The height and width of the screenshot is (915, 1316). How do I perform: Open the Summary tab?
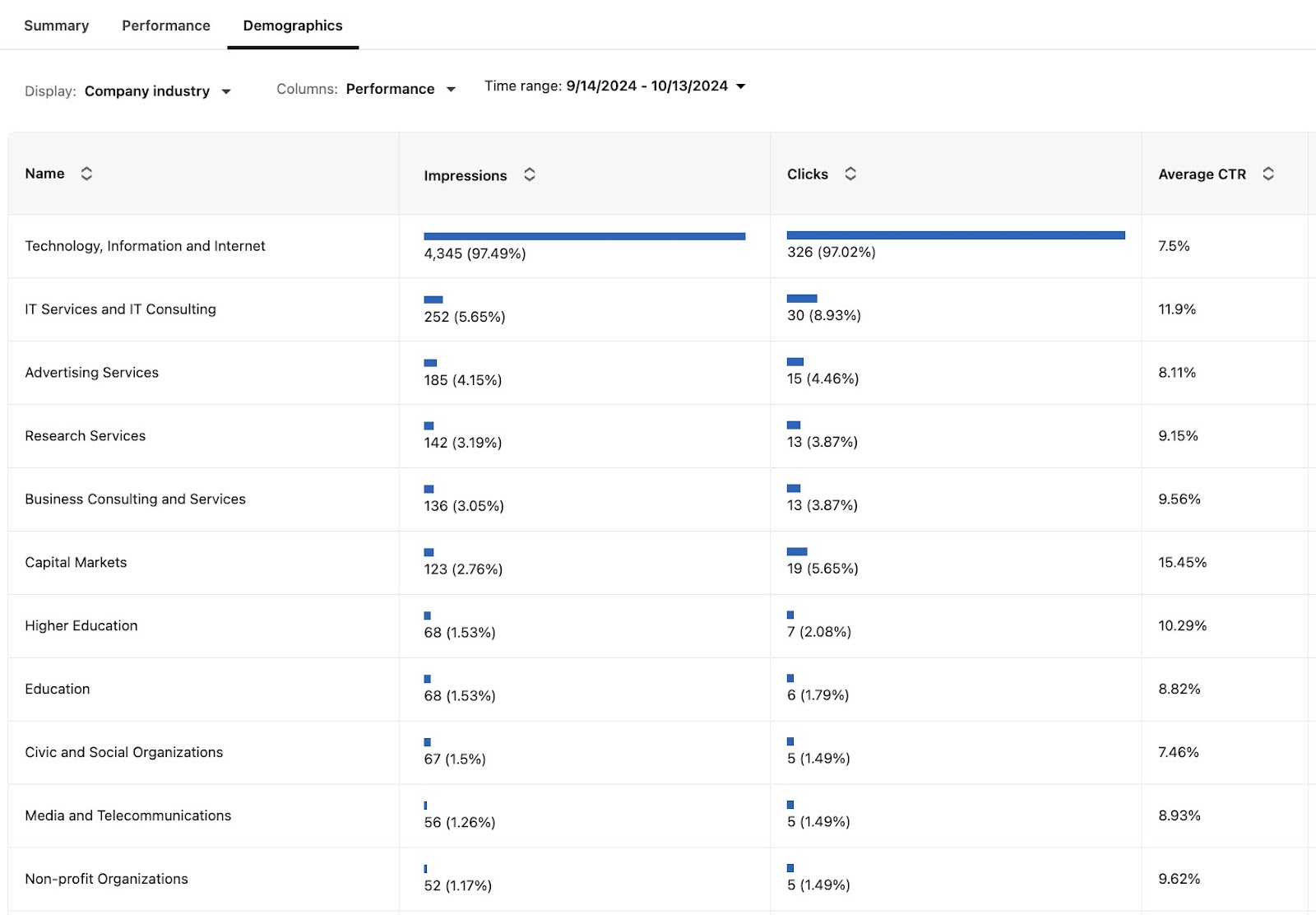pos(57,26)
